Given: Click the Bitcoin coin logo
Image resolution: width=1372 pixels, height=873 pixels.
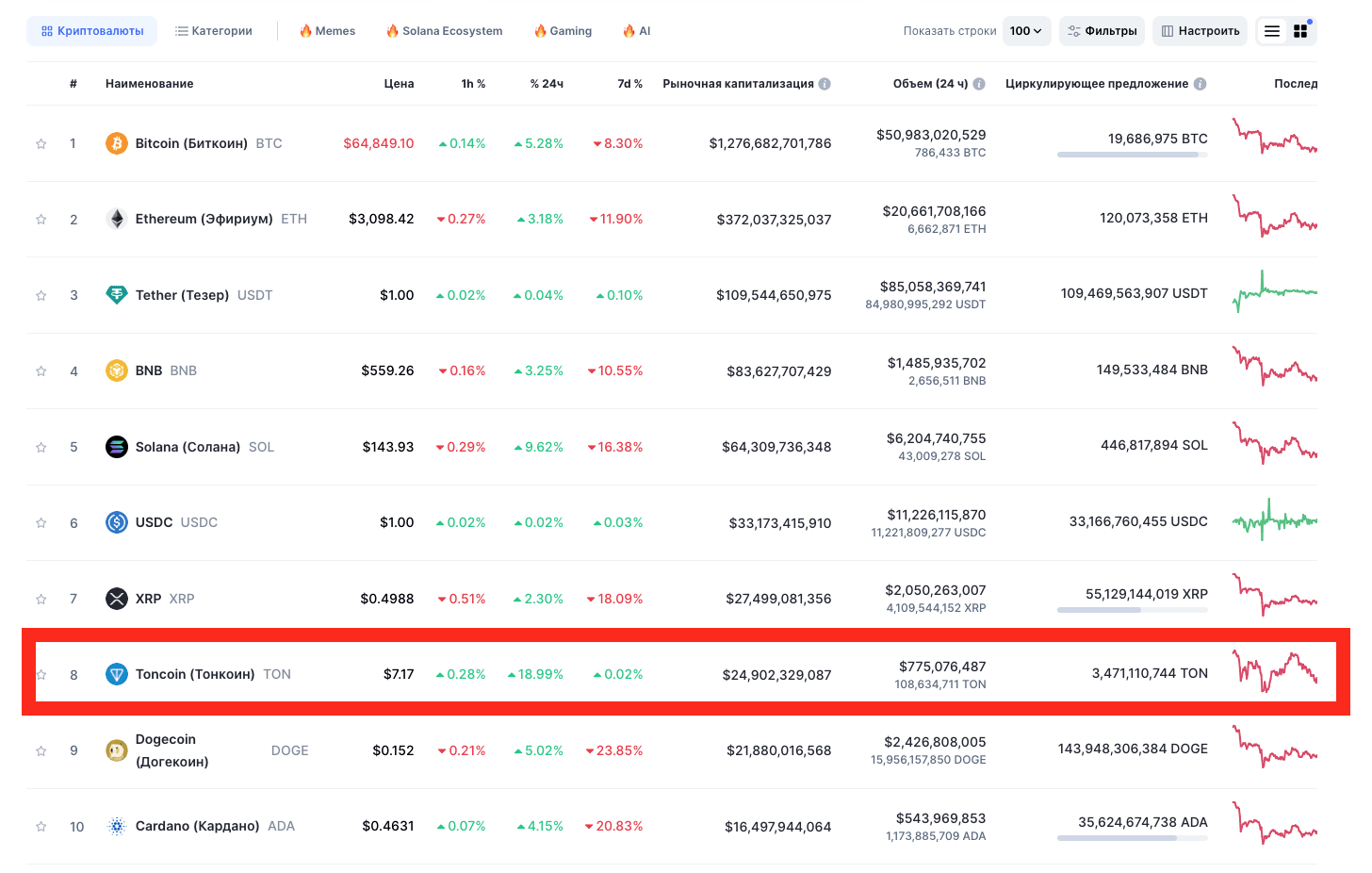Looking at the screenshot, I should click(x=117, y=143).
